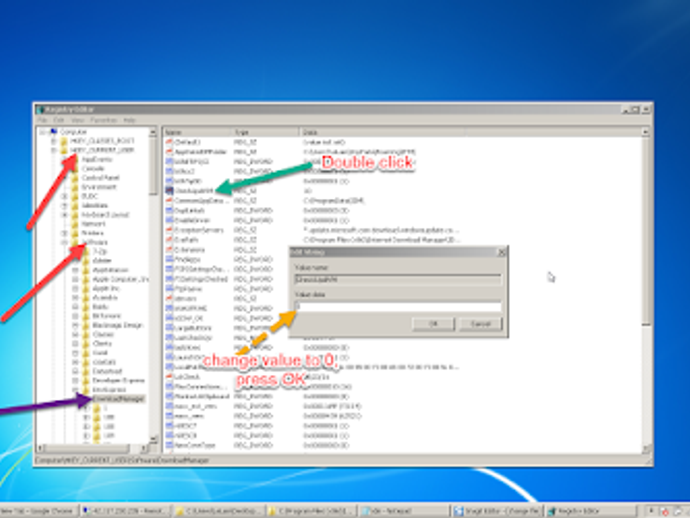Select the AppEvents key
Image resolution: width=690 pixels, height=518 pixels.
click(x=97, y=159)
